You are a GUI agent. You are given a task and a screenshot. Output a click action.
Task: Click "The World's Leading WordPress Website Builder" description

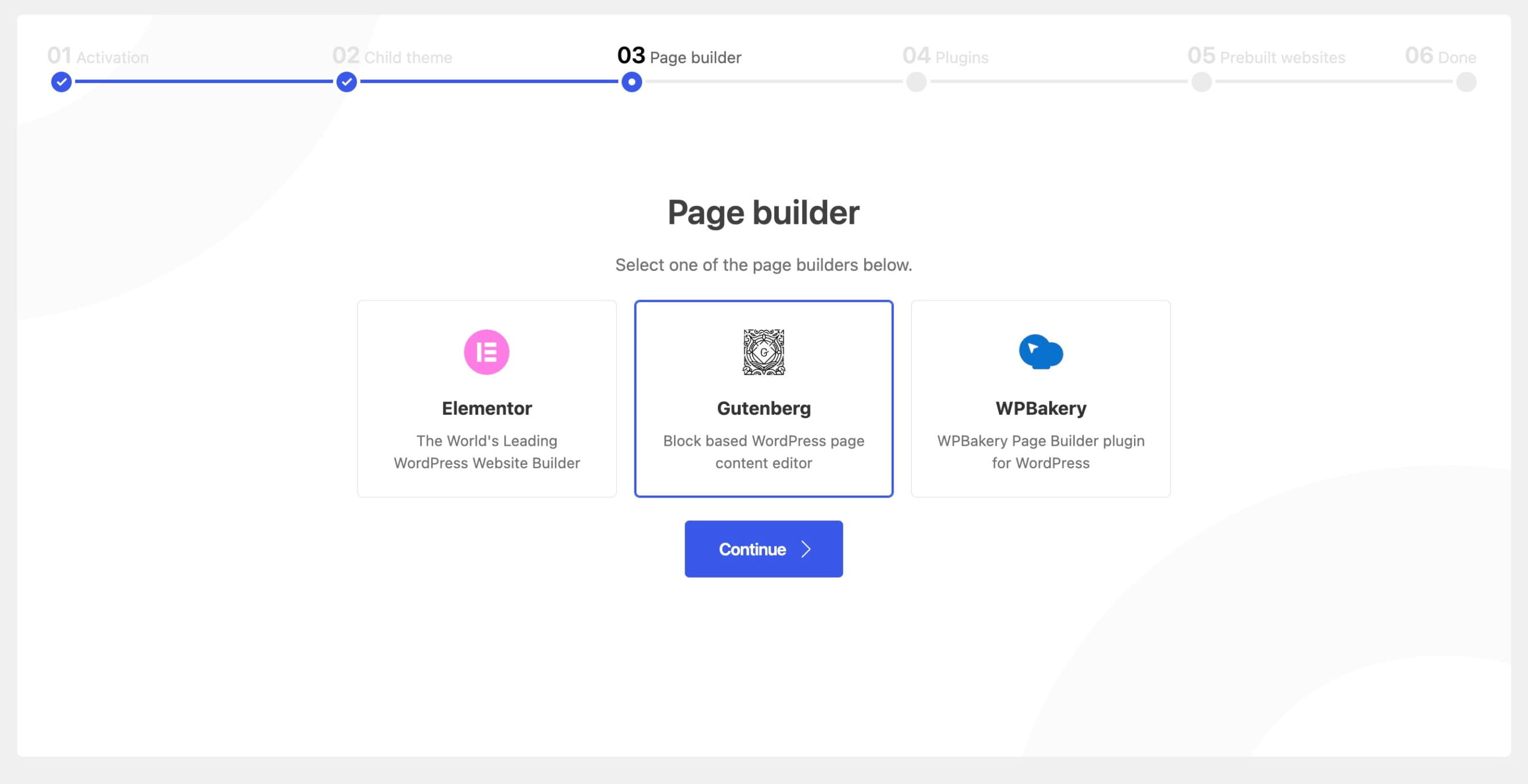tap(486, 452)
